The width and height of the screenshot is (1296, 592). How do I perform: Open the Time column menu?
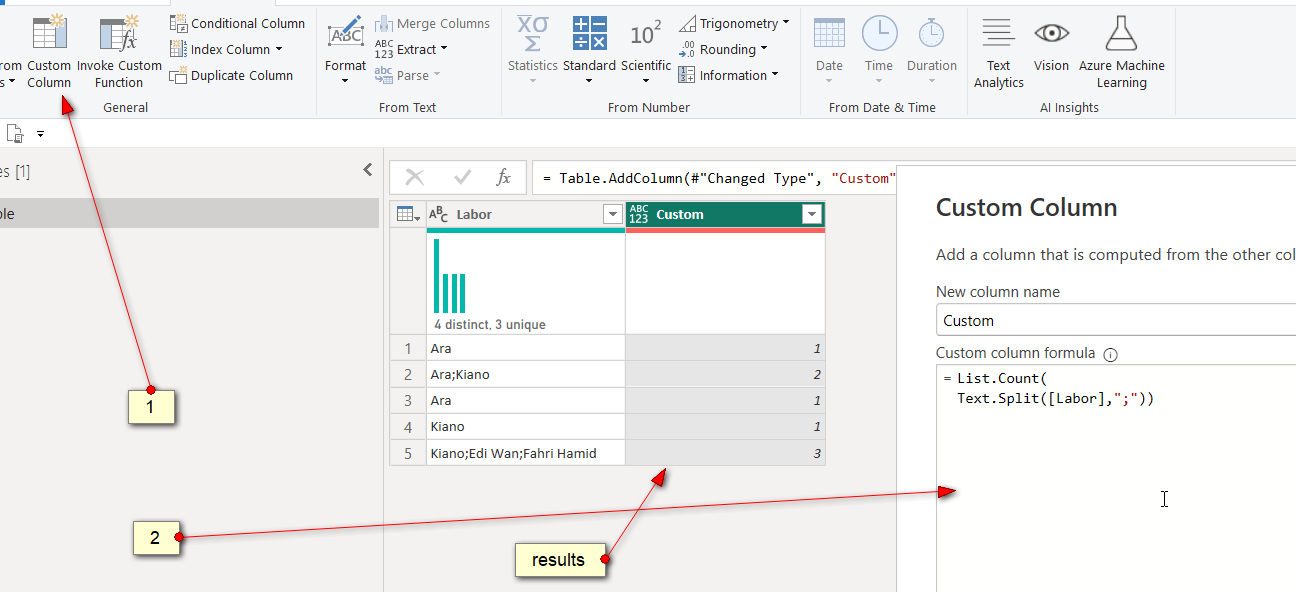coord(879,50)
